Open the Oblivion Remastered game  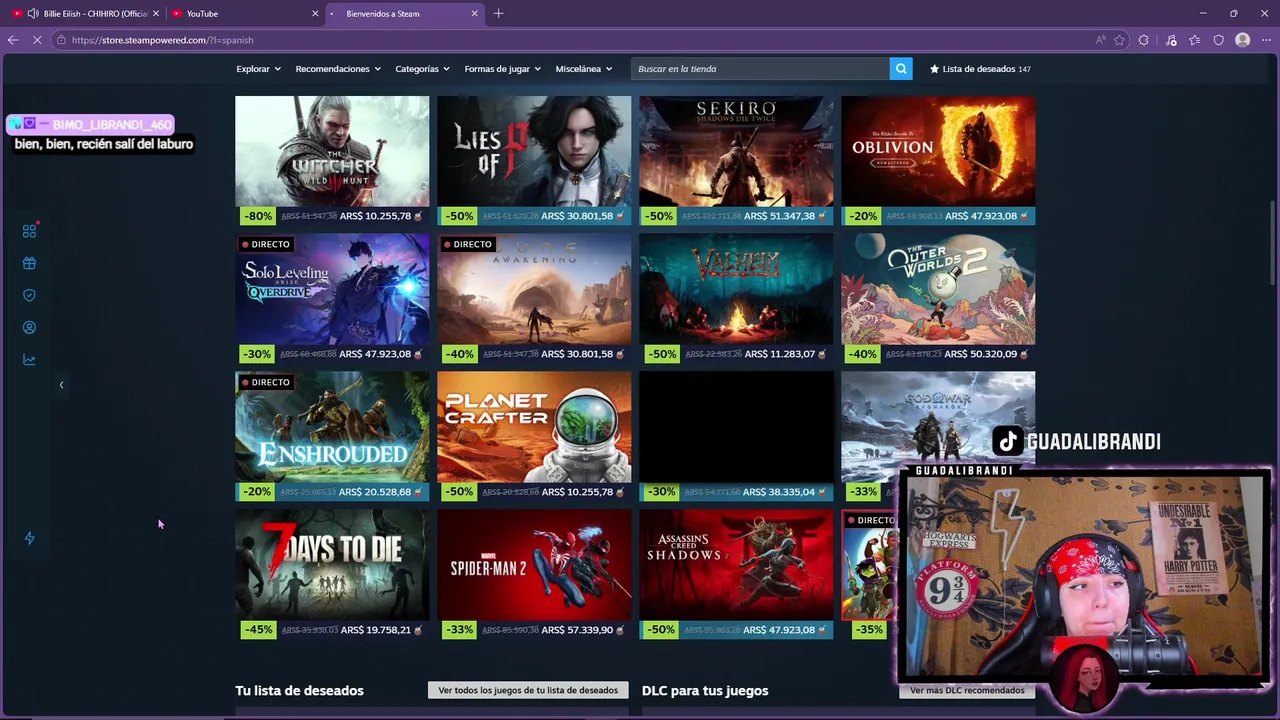point(938,151)
